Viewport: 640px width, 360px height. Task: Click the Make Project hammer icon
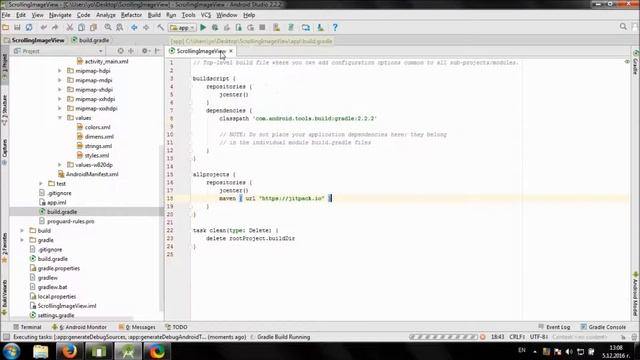160,27
